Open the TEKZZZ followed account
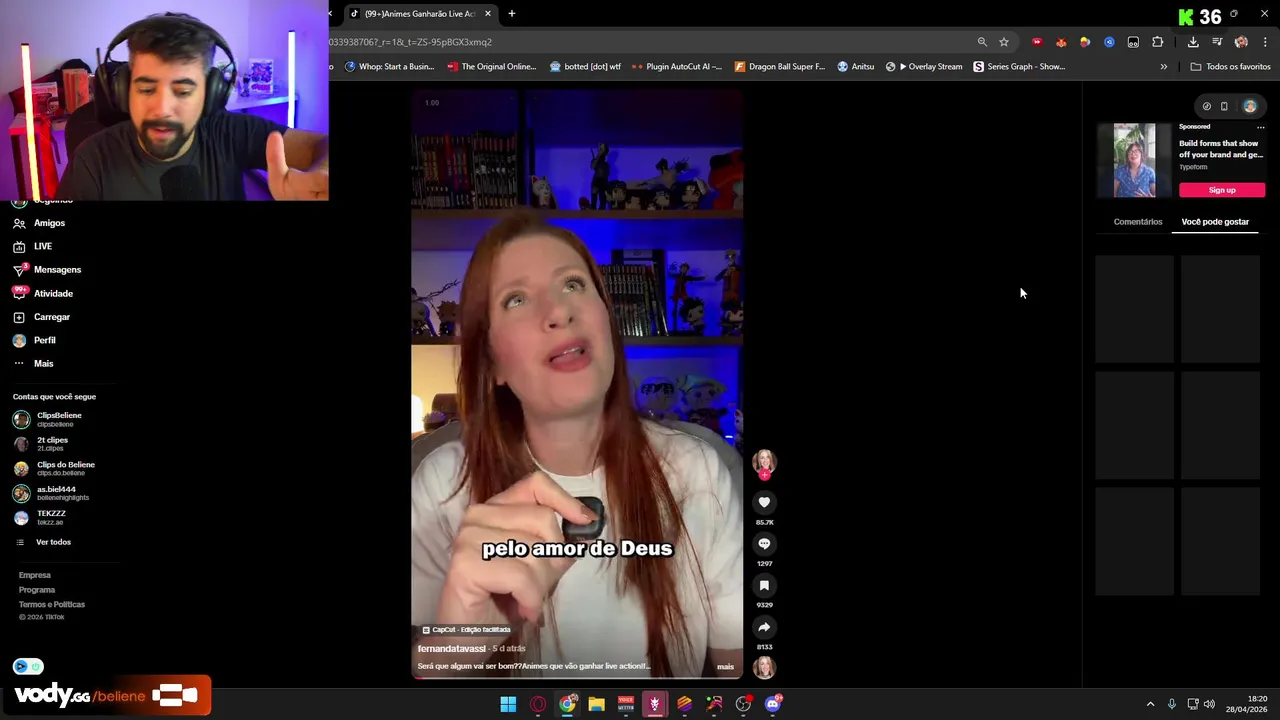This screenshot has height=720, width=1280. click(40, 517)
